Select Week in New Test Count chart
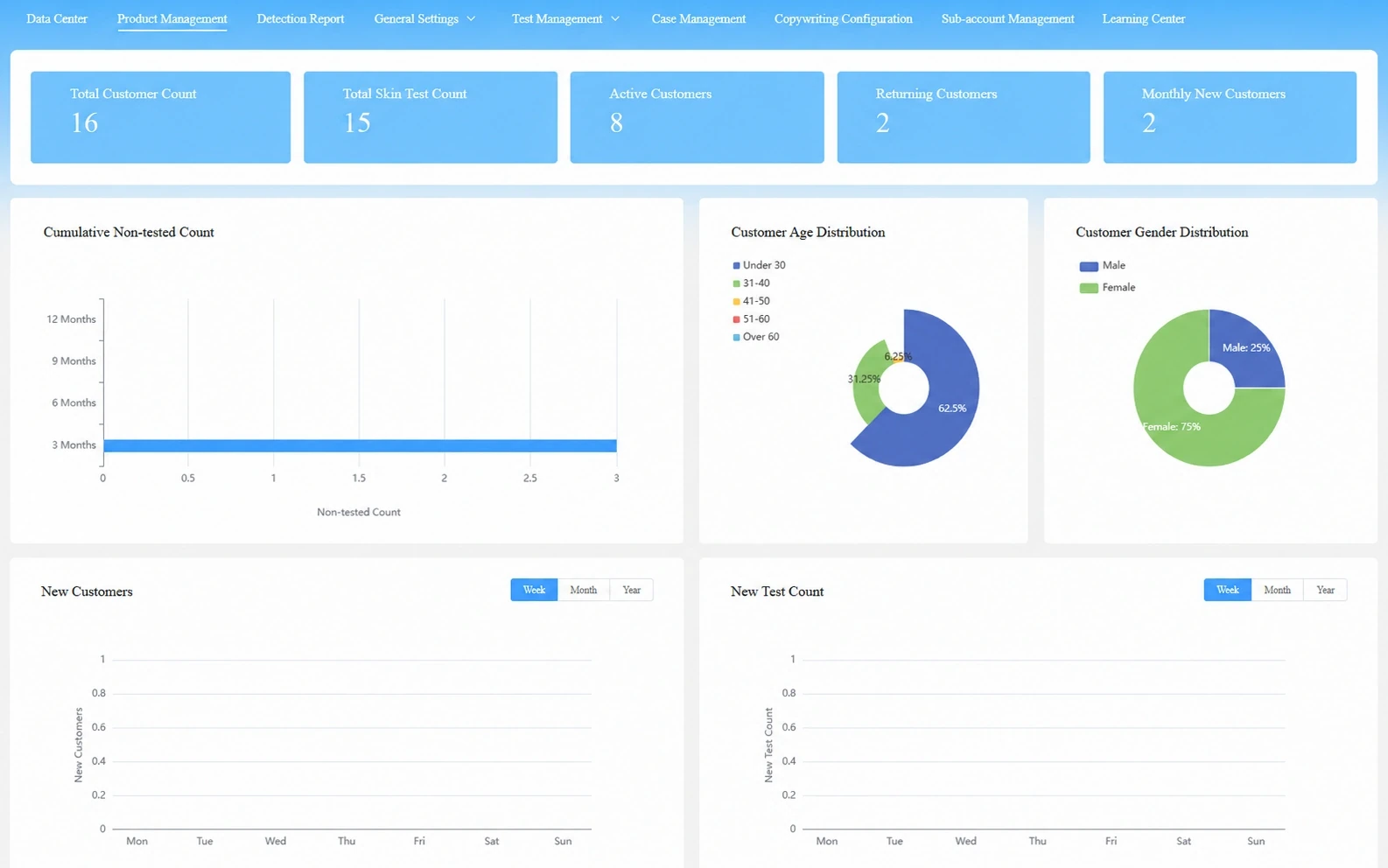The height and width of the screenshot is (868, 1388). tap(1227, 590)
